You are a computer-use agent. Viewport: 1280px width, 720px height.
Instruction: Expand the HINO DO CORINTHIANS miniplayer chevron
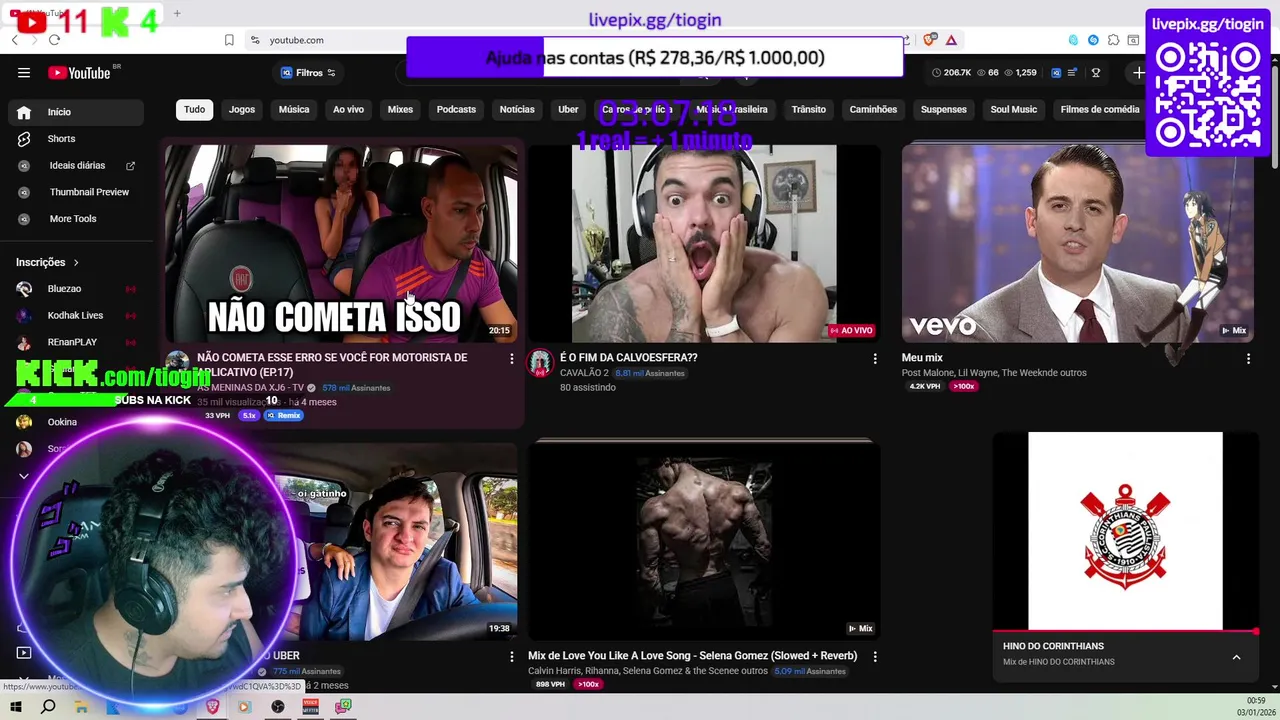click(x=1236, y=657)
